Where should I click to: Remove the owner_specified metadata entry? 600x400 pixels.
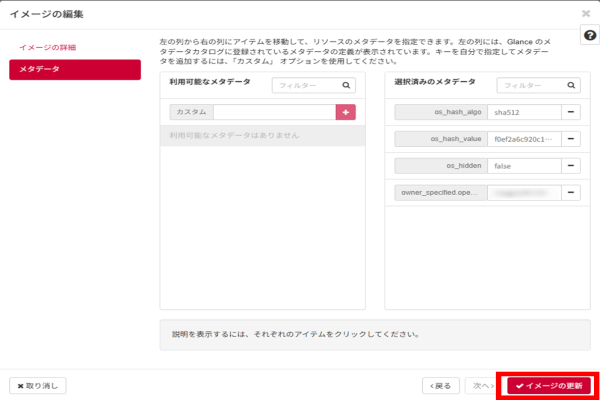click(571, 192)
